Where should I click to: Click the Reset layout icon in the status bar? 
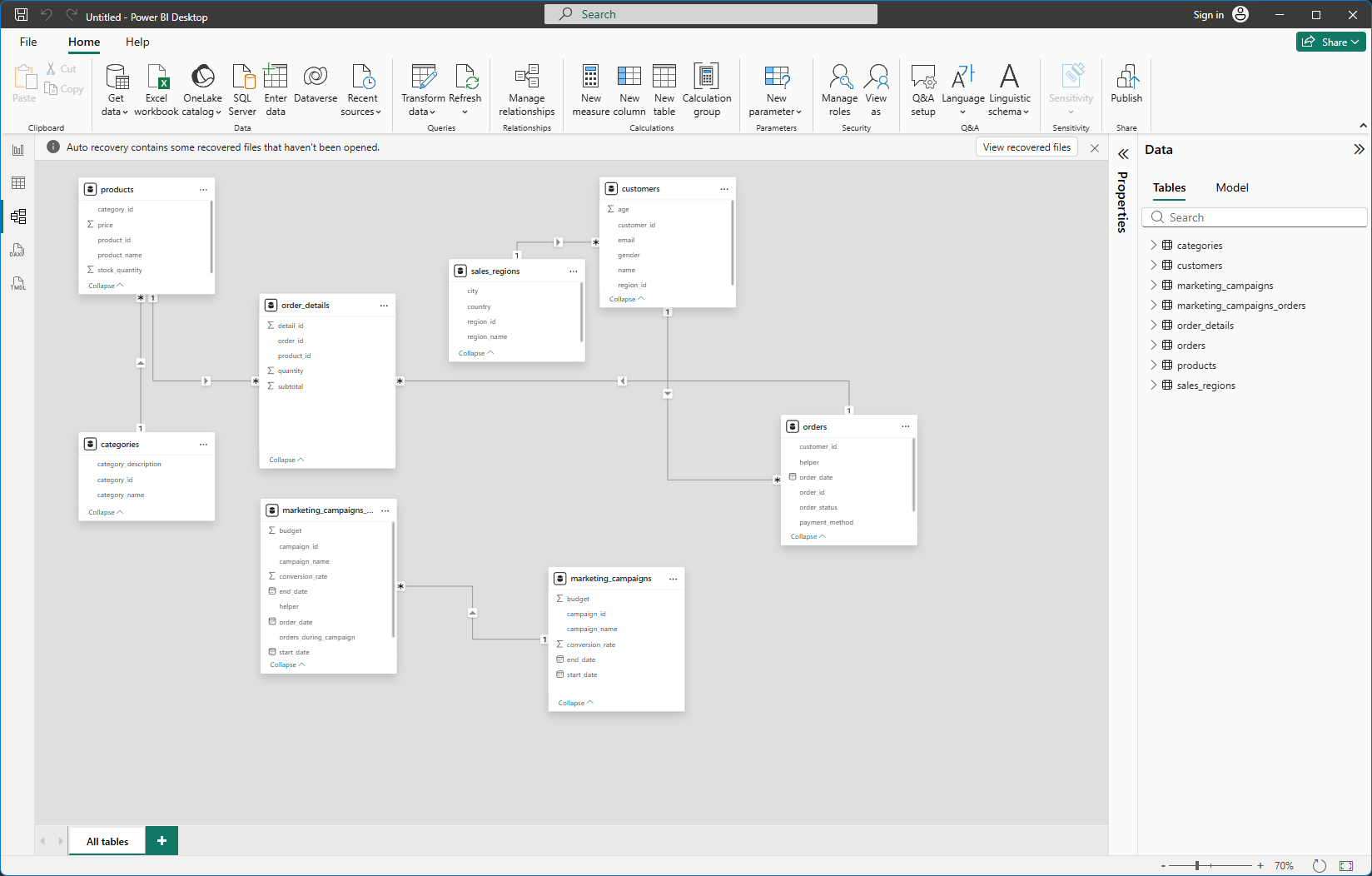pyautogui.click(x=1320, y=866)
